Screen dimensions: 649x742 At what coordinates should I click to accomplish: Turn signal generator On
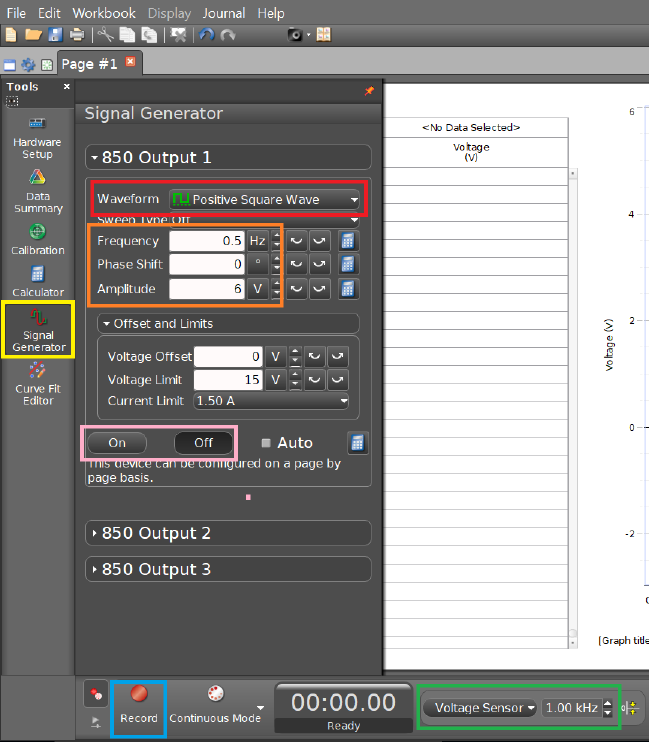tap(117, 443)
